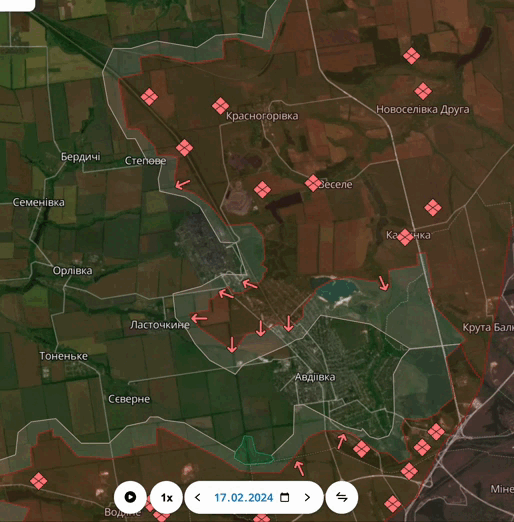Click the Красногорівка village label

click(262, 116)
